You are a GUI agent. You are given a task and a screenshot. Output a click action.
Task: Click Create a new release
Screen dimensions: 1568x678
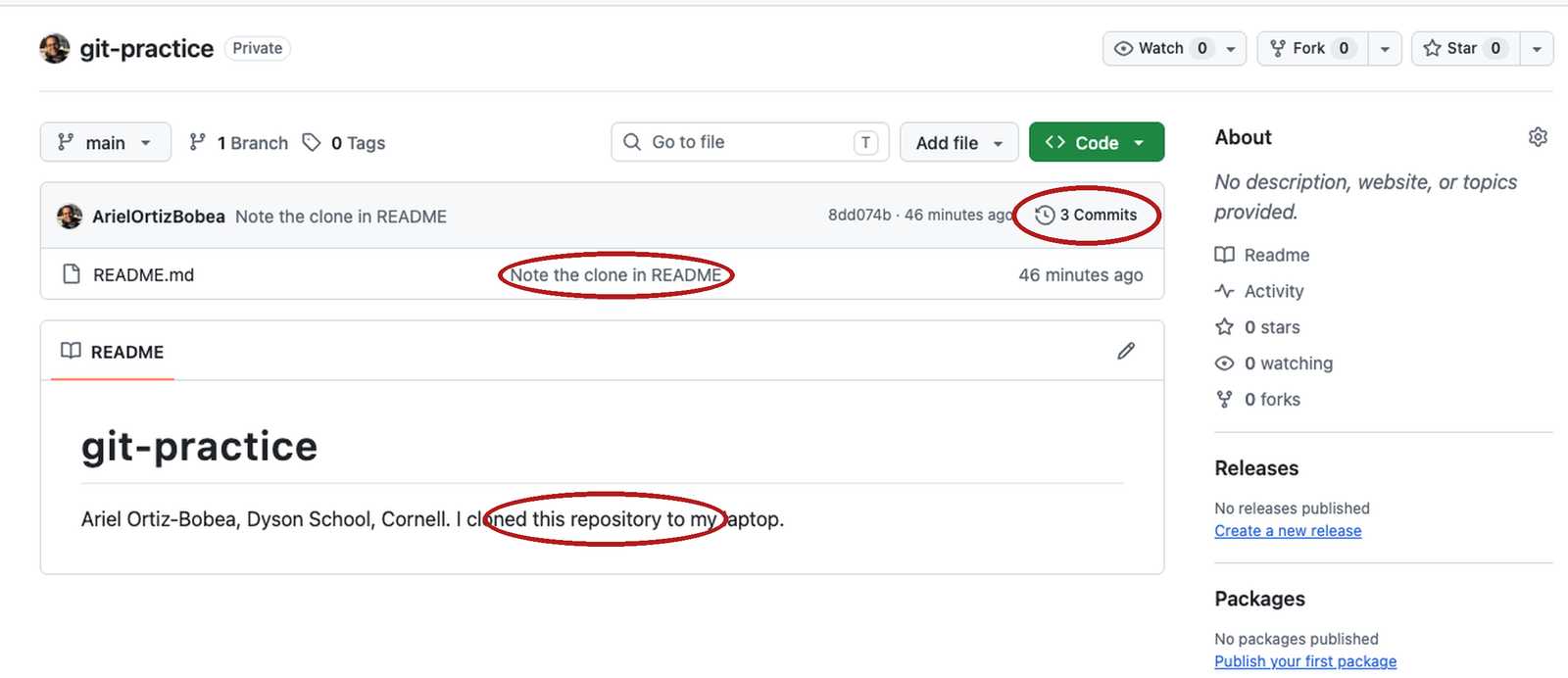pos(1288,531)
